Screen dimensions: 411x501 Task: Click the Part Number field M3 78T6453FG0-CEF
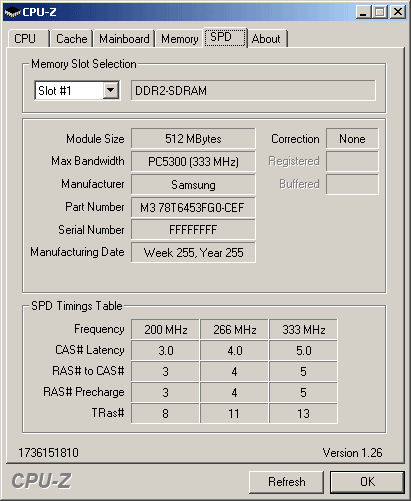(193, 207)
